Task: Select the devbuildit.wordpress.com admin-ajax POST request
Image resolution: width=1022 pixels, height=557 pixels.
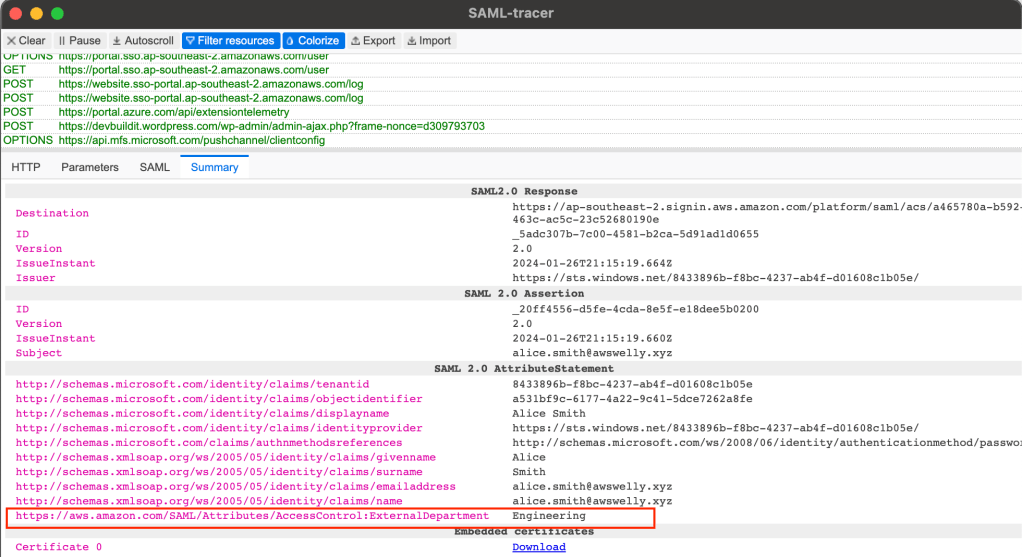Action: [x=271, y=126]
